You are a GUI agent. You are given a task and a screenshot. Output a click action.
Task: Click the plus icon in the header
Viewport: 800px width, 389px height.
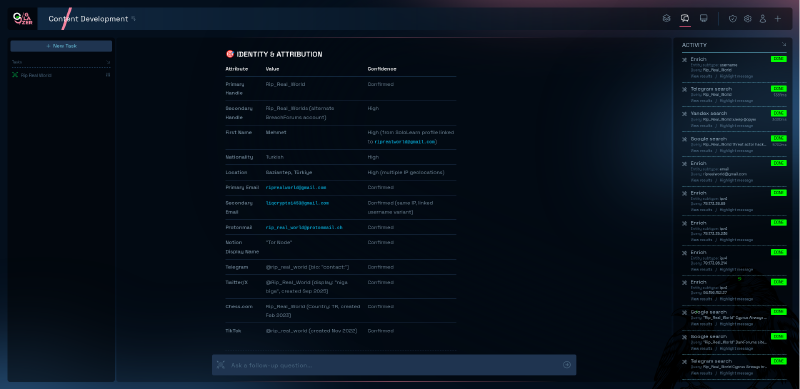778,19
